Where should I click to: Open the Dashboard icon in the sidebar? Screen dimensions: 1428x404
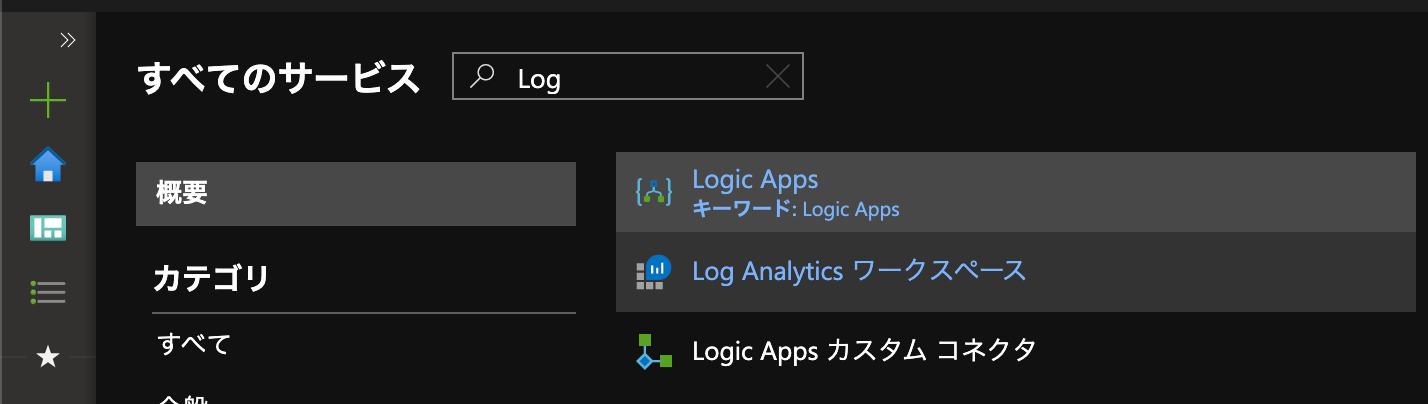click(48, 228)
